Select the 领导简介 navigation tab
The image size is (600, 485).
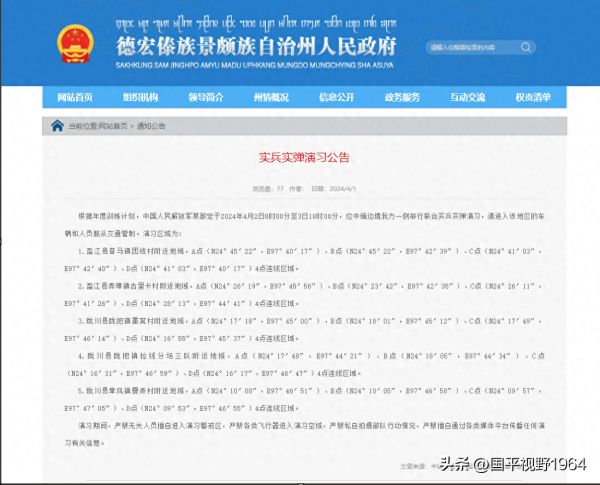(206, 97)
